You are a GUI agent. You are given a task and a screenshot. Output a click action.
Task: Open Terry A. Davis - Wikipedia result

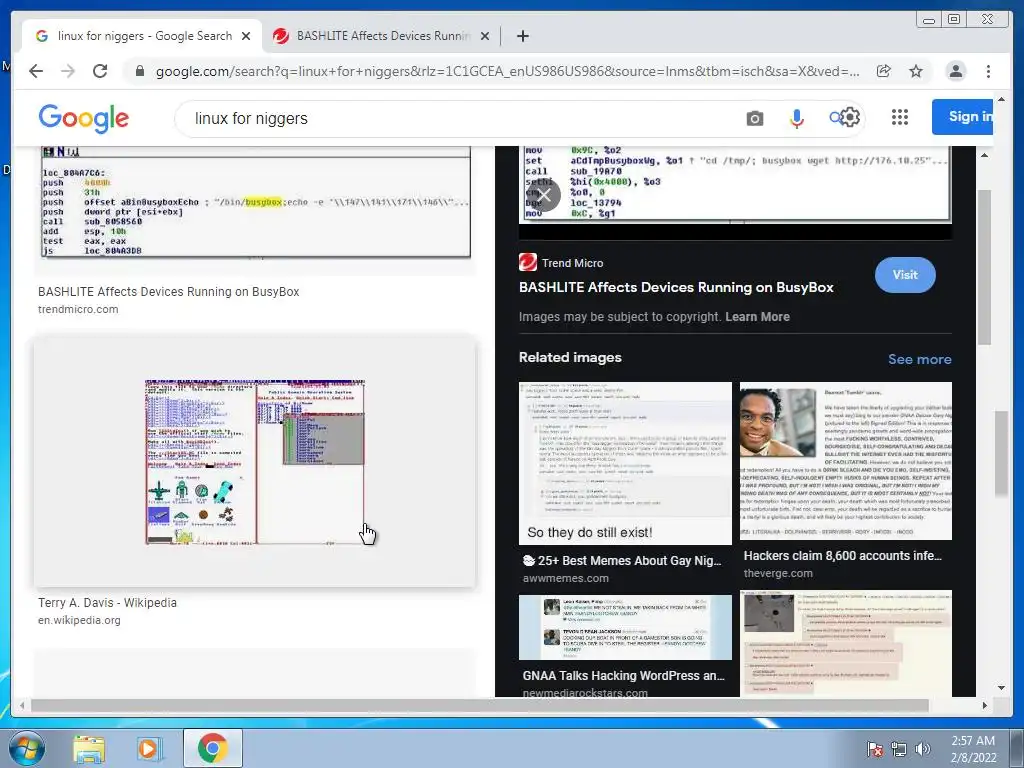107,603
